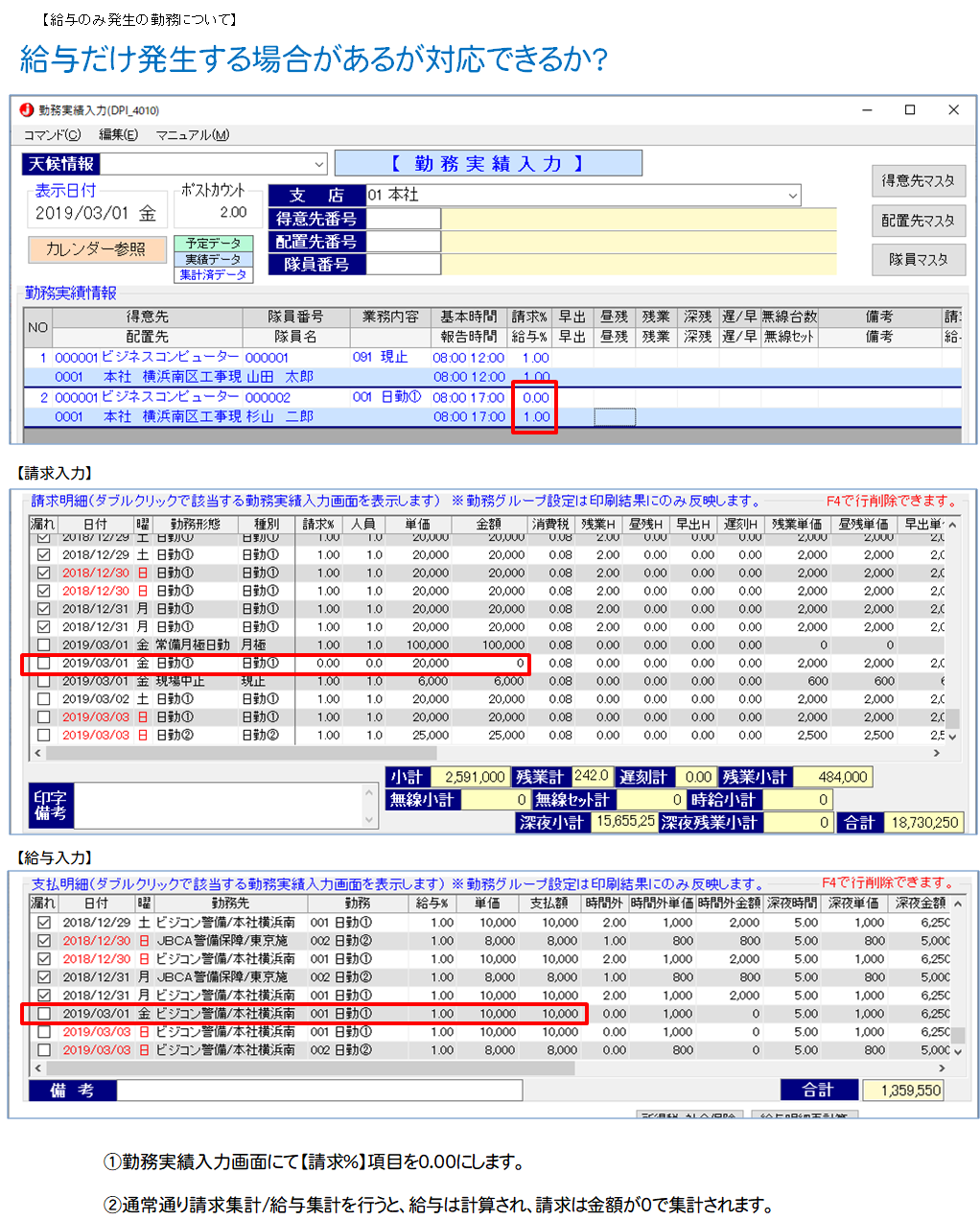
Task: Open the 配置先マスタ button
Action: point(918,221)
